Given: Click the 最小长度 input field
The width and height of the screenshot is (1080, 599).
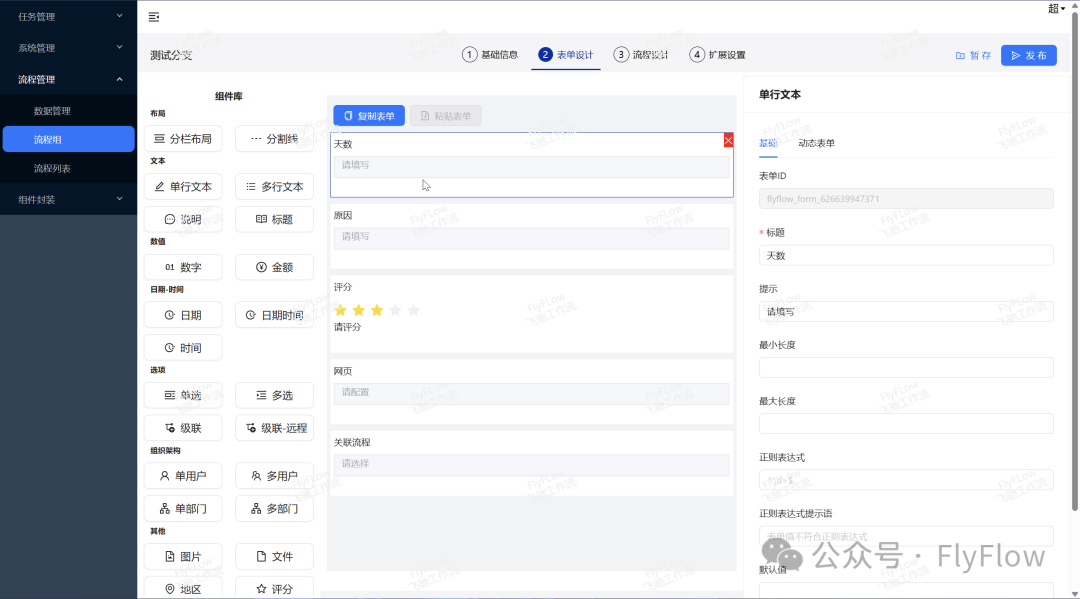Looking at the screenshot, I should click(x=905, y=368).
